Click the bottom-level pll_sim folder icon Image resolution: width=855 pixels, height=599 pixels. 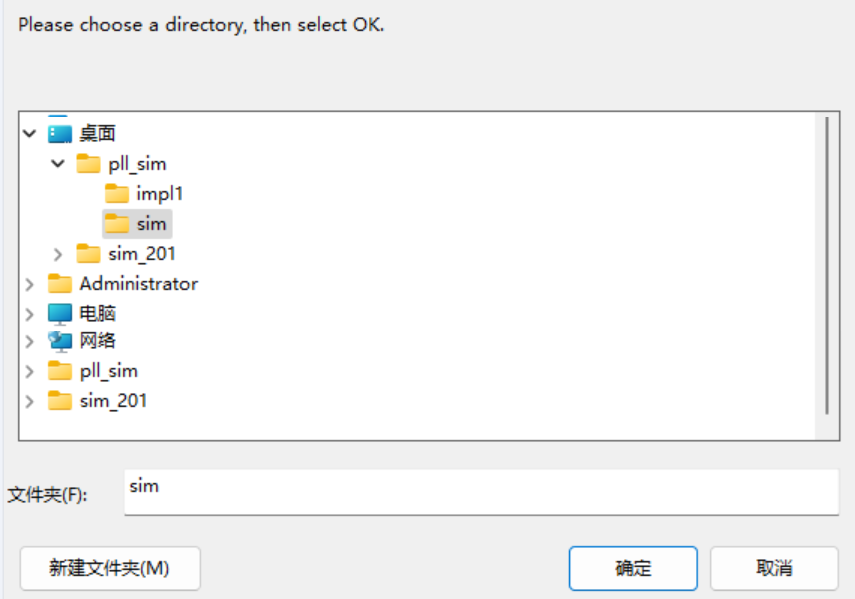(x=59, y=371)
